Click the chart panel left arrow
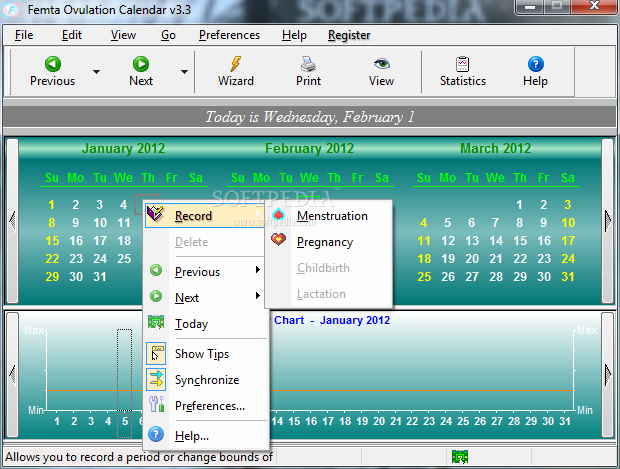Image resolution: width=620 pixels, height=469 pixels. tap(12, 374)
